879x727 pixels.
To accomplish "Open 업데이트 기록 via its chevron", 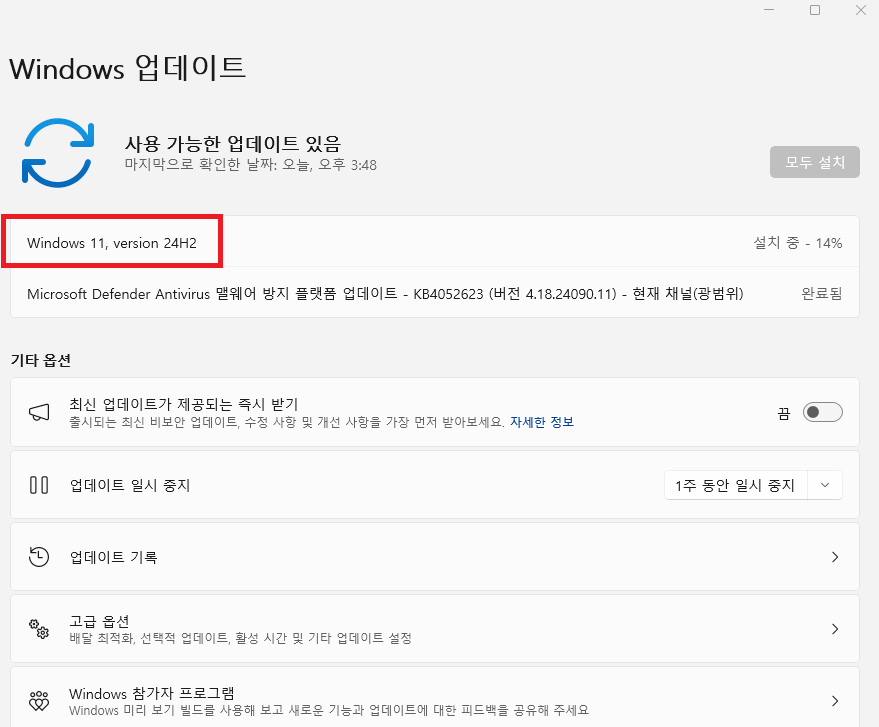I will click(835, 557).
